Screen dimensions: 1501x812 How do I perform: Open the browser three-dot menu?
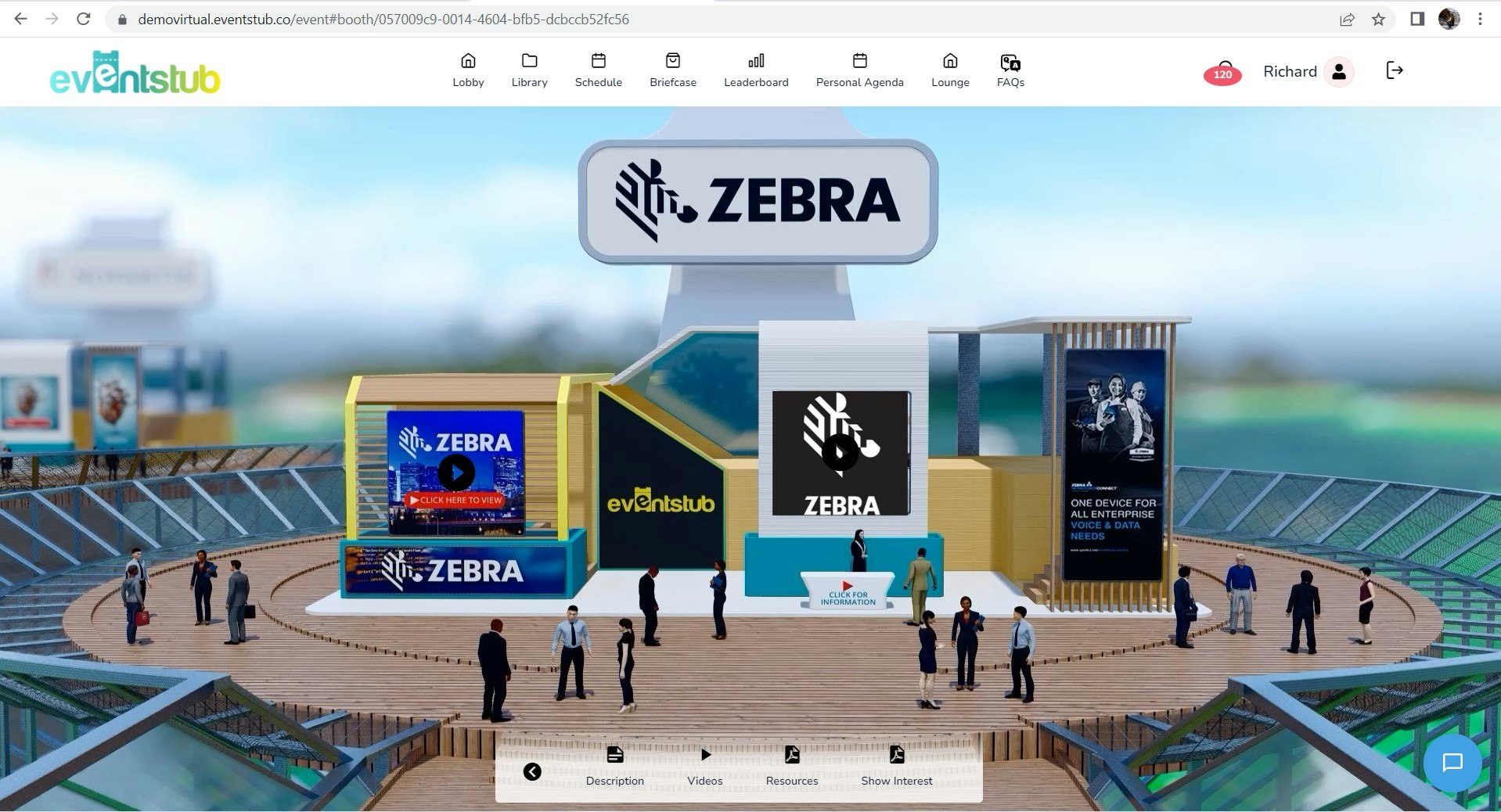(1480, 19)
